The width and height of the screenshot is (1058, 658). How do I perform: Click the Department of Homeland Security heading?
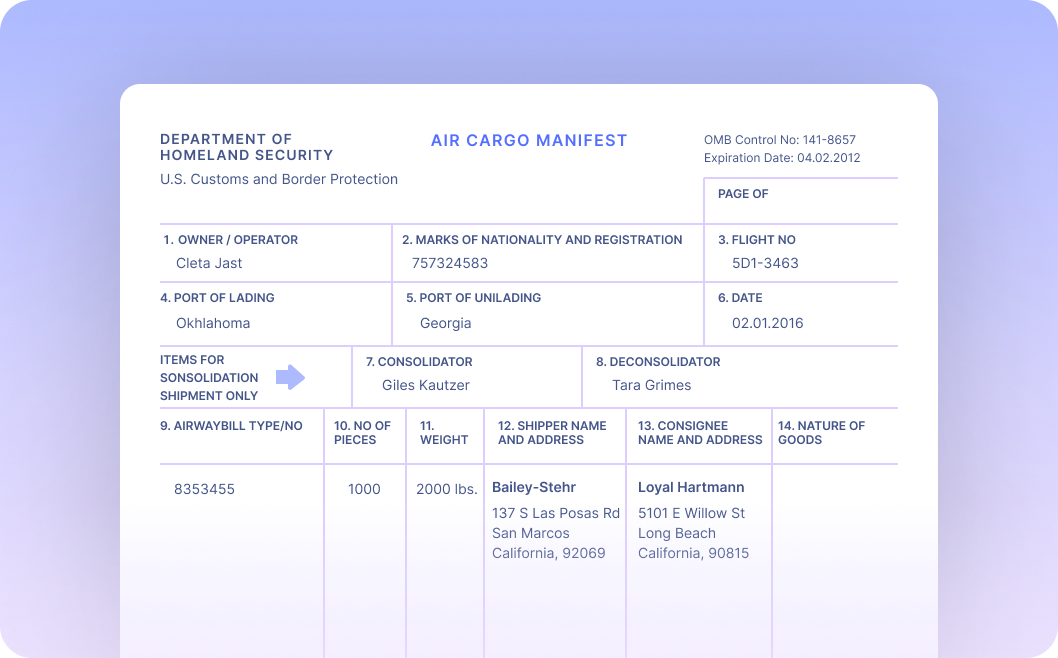tap(225, 146)
